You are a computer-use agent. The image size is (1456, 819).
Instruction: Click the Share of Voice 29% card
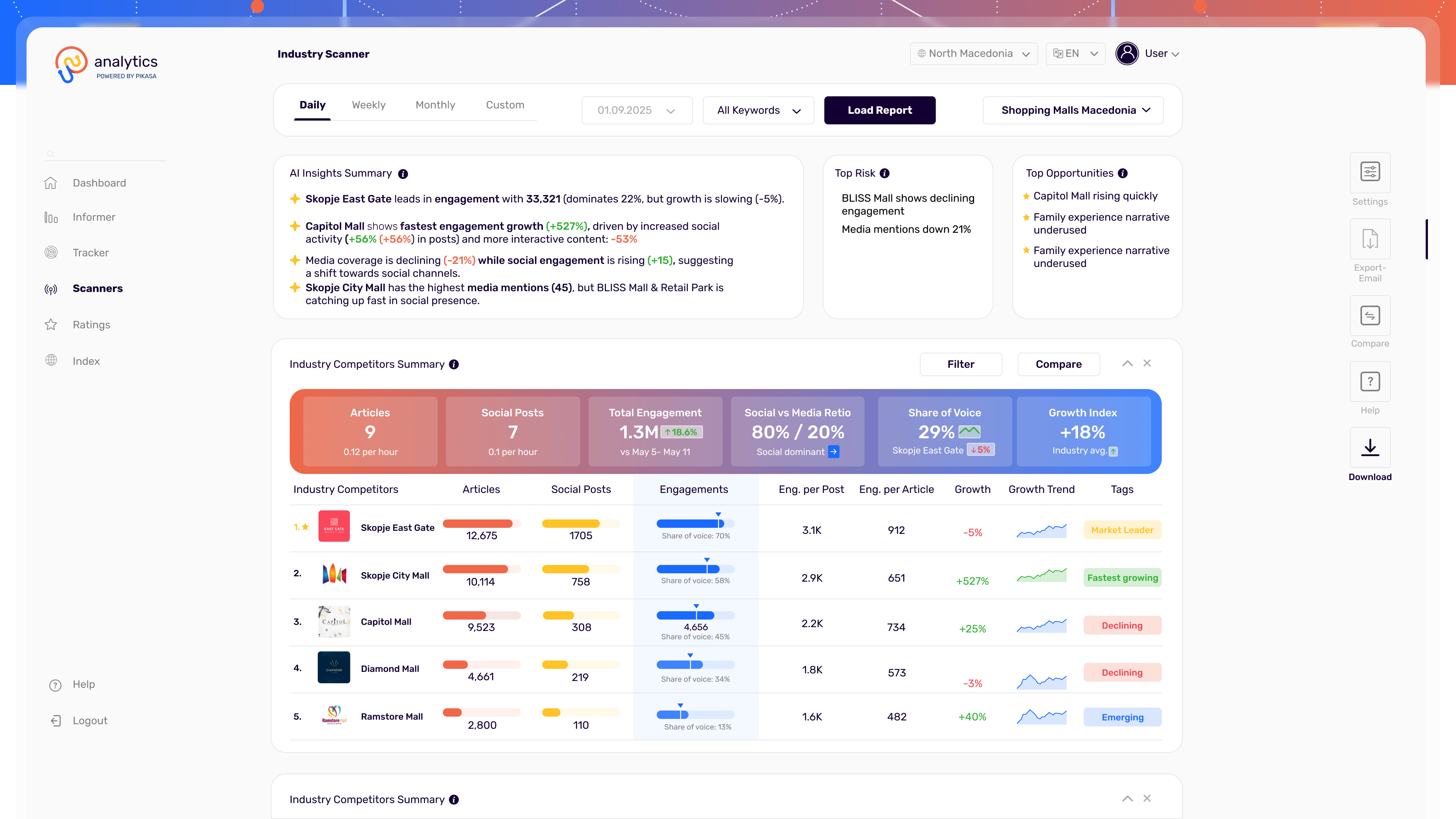(945, 431)
